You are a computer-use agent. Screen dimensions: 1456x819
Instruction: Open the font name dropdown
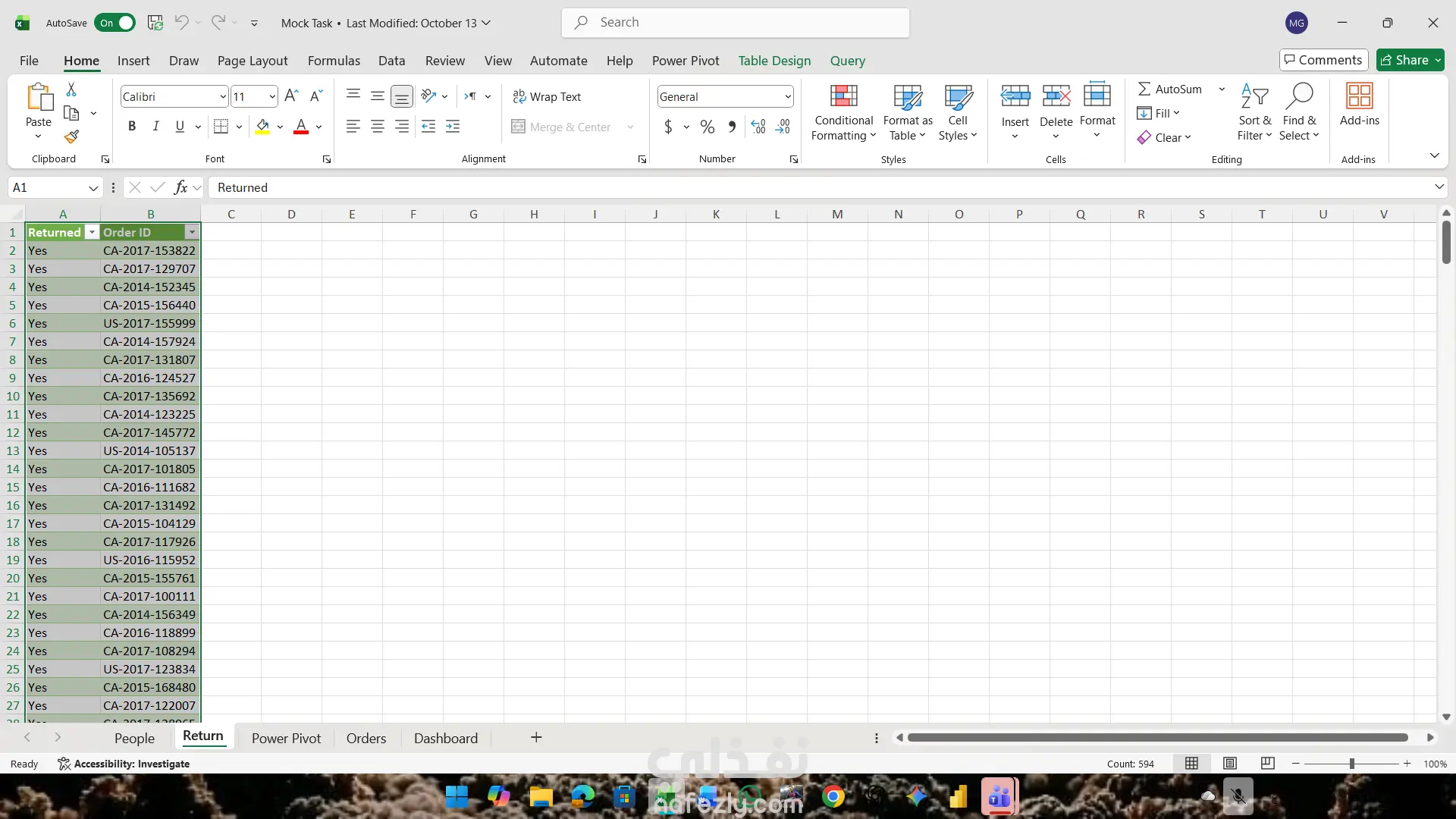click(222, 97)
